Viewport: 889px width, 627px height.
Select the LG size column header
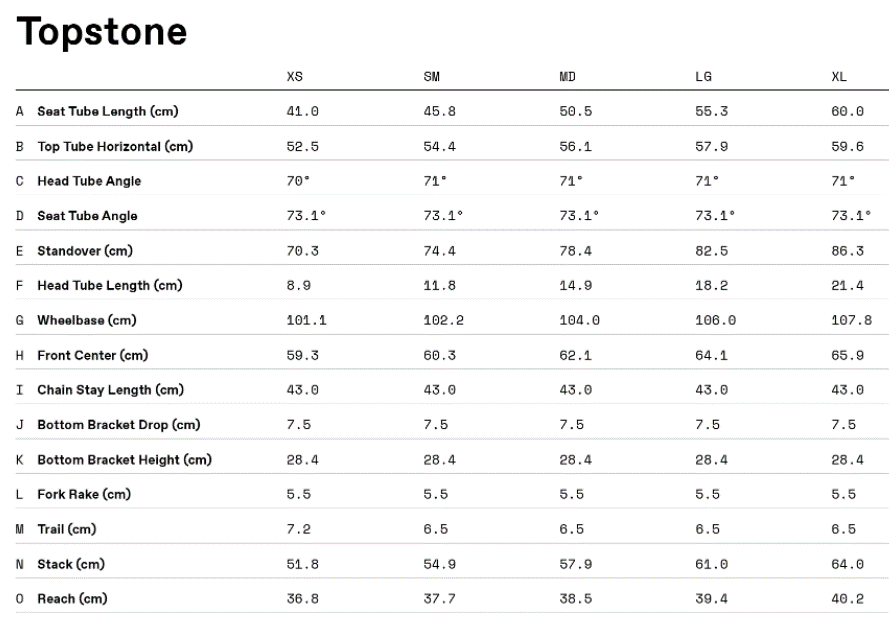[x=703, y=77]
